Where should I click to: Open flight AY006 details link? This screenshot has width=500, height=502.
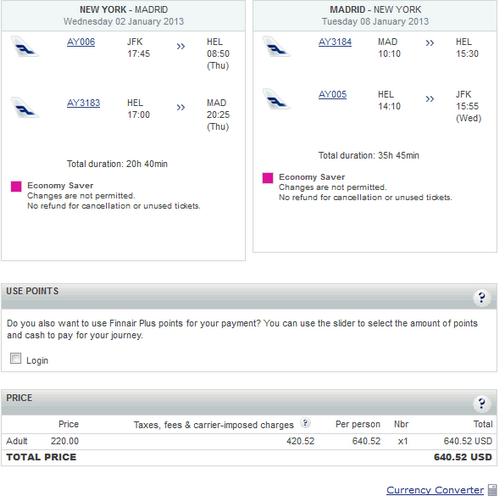(x=81, y=42)
